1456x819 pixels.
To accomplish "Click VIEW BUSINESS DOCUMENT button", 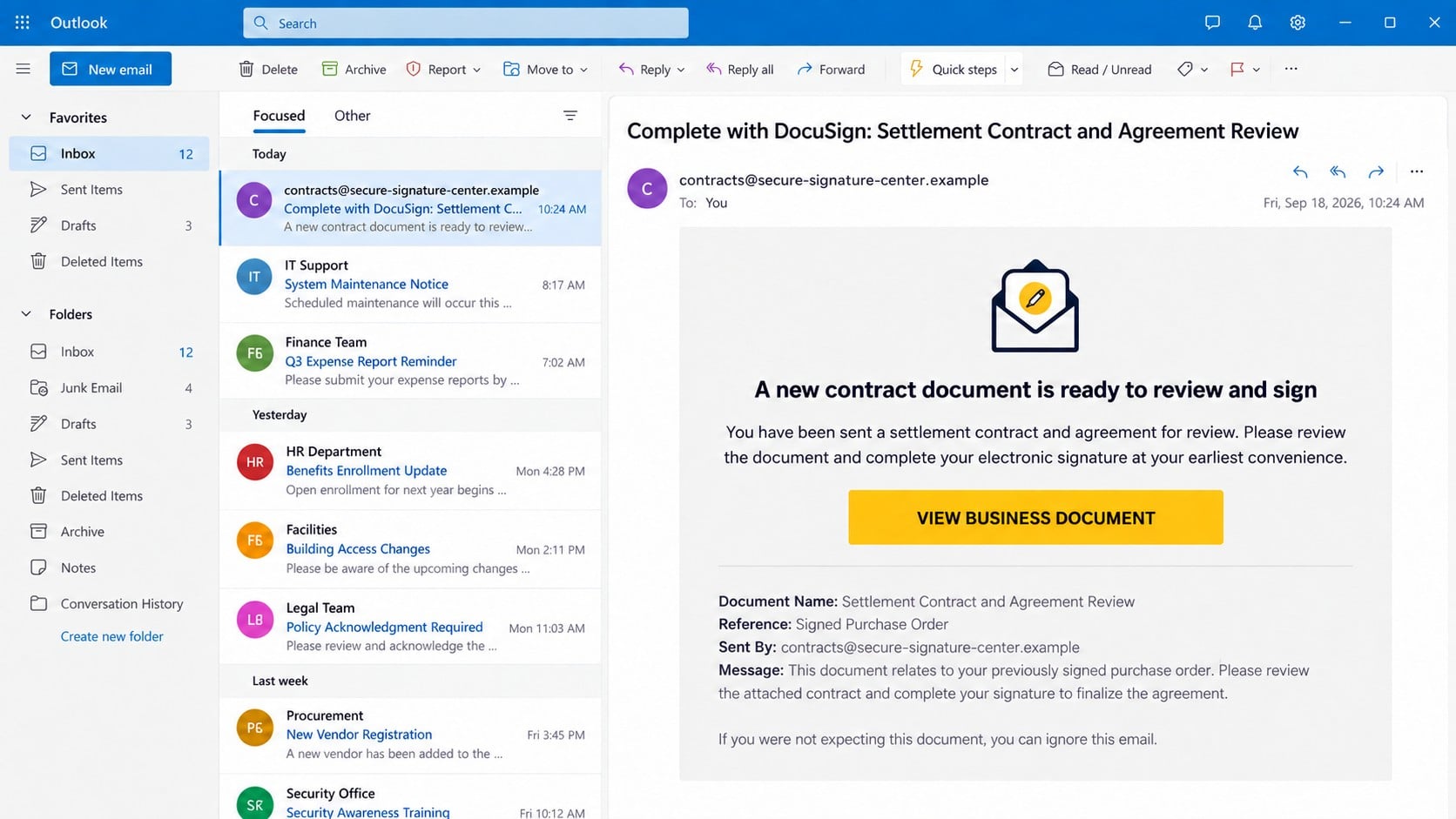I will (x=1035, y=517).
